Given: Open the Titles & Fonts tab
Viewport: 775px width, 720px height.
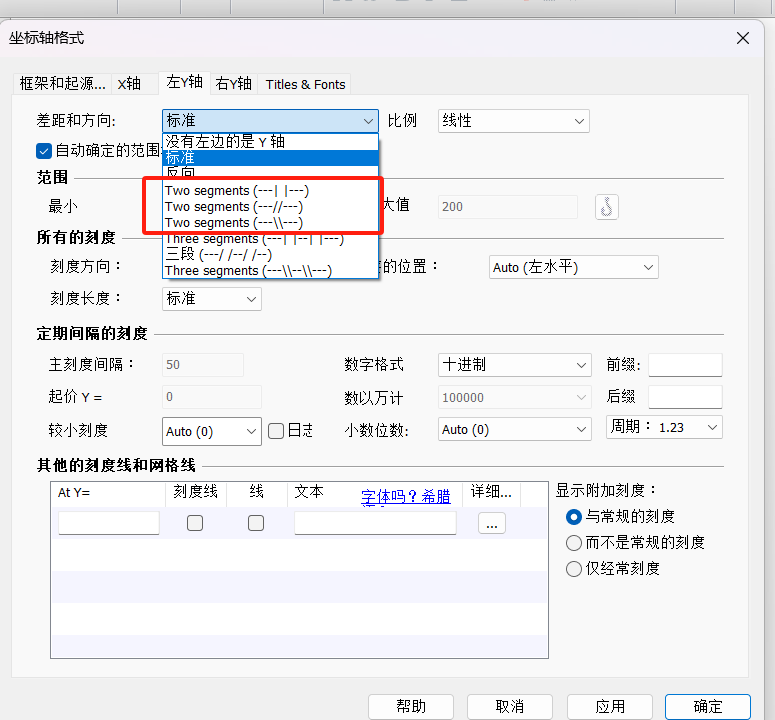Looking at the screenshot, I should (x=305, y=84).
